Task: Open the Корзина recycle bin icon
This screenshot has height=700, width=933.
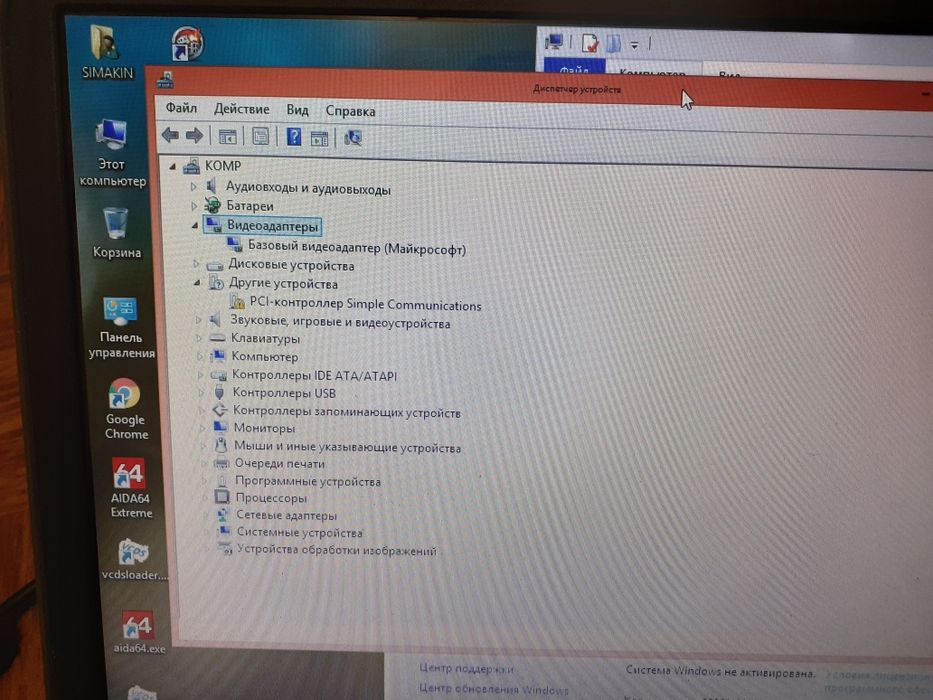Action: (116, 233)
